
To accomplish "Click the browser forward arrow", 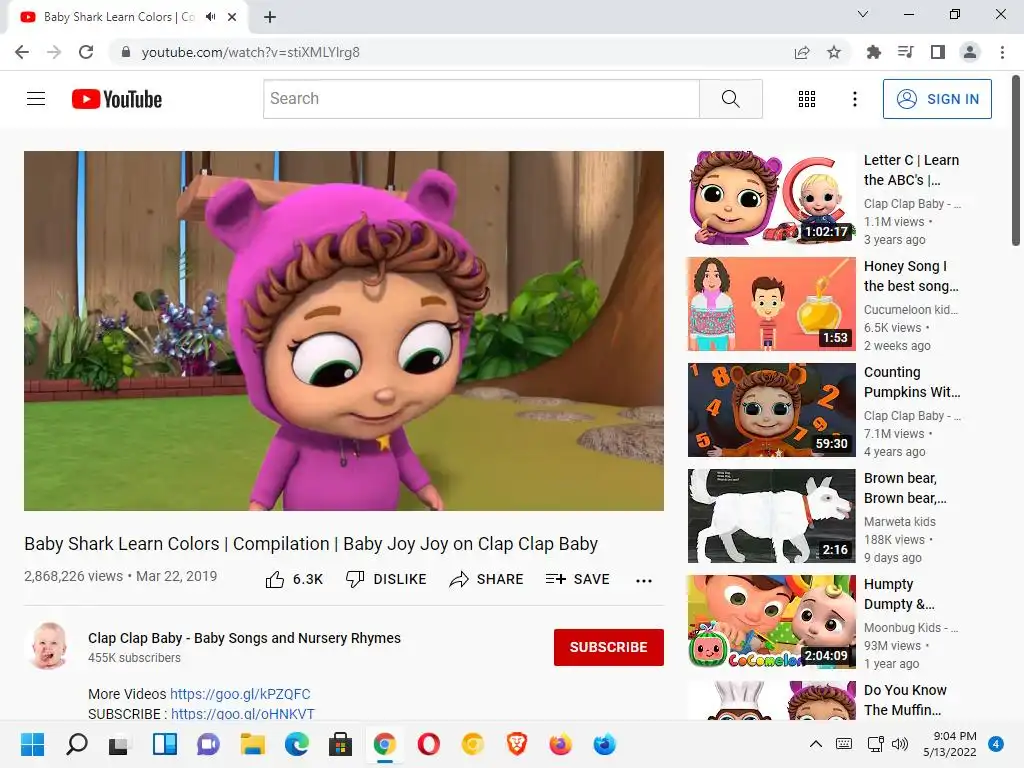I will pos(54,52).
